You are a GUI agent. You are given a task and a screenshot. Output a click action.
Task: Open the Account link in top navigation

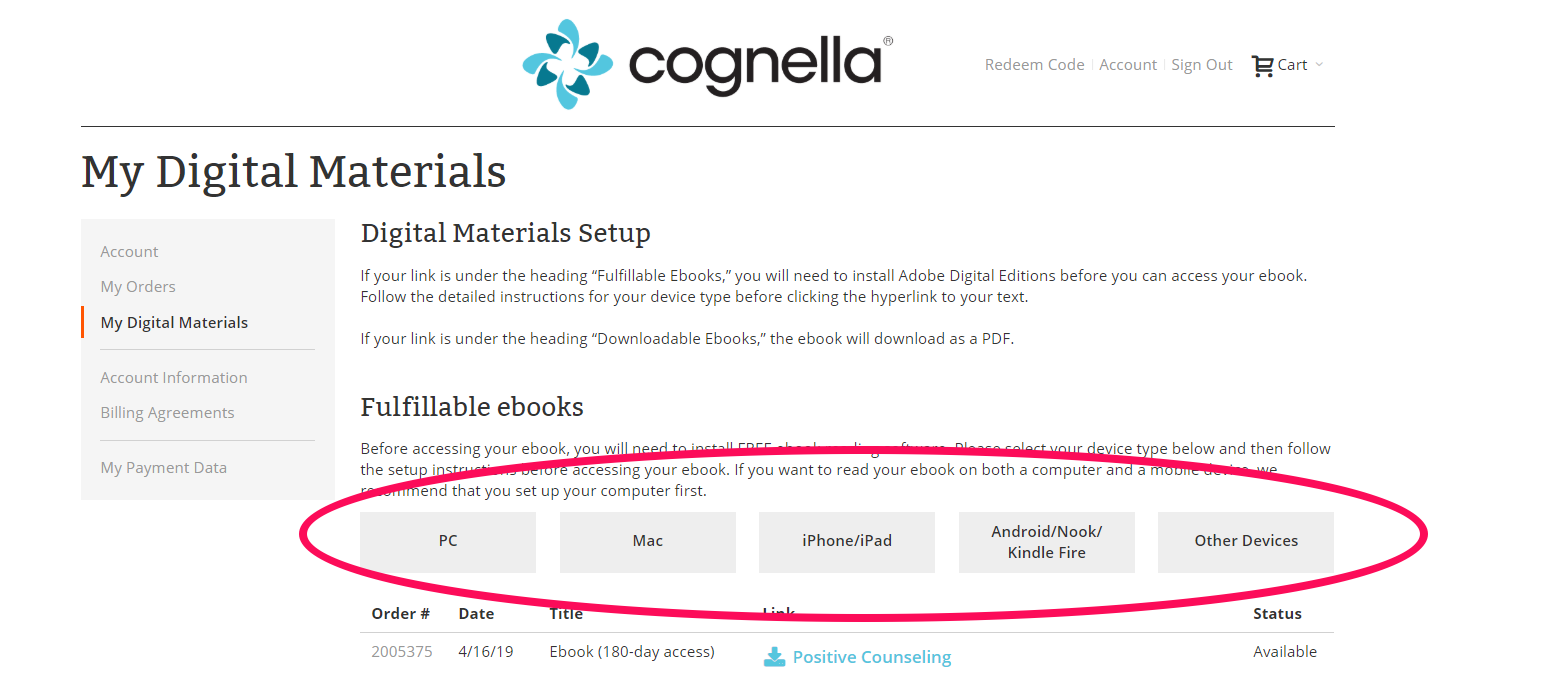pyautogui.click(x=1128, y=64)
